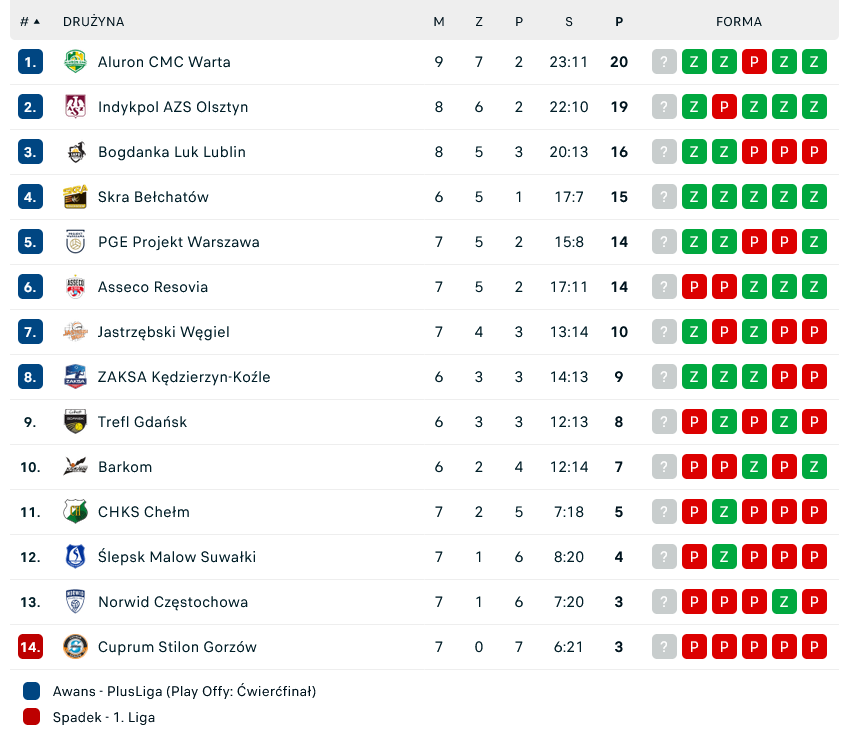Click the Cuprum Stilon Gorzów logo
846x741 pixels.
(75, 647)
